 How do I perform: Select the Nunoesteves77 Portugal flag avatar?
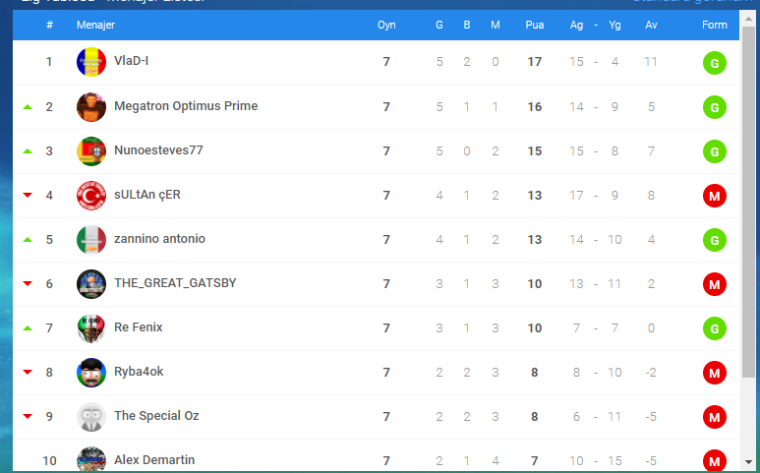(91, 151)
